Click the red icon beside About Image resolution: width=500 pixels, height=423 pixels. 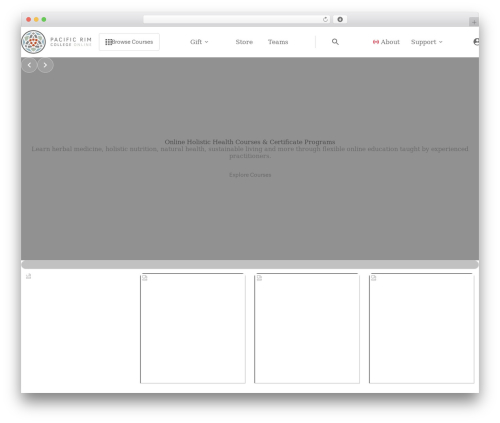point(376,42)
